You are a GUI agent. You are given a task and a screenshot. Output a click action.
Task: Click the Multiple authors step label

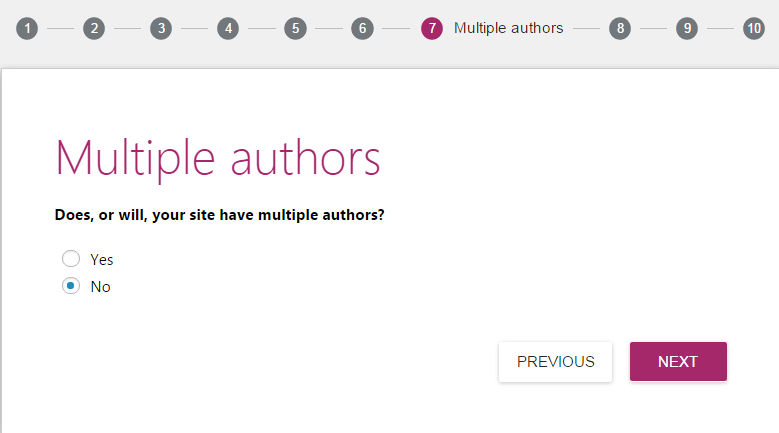pos(508,28)
